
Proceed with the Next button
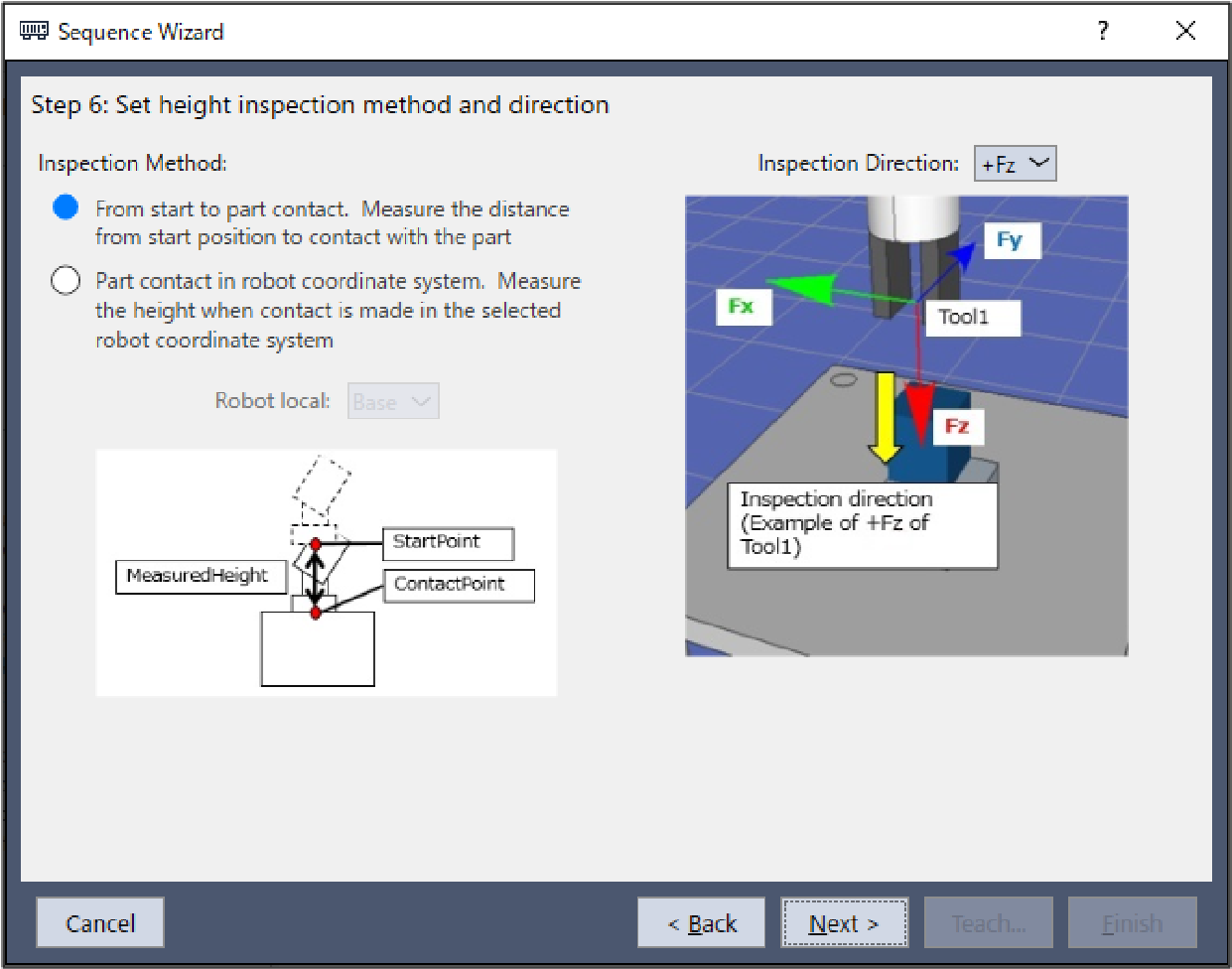(x=844, y=923)
